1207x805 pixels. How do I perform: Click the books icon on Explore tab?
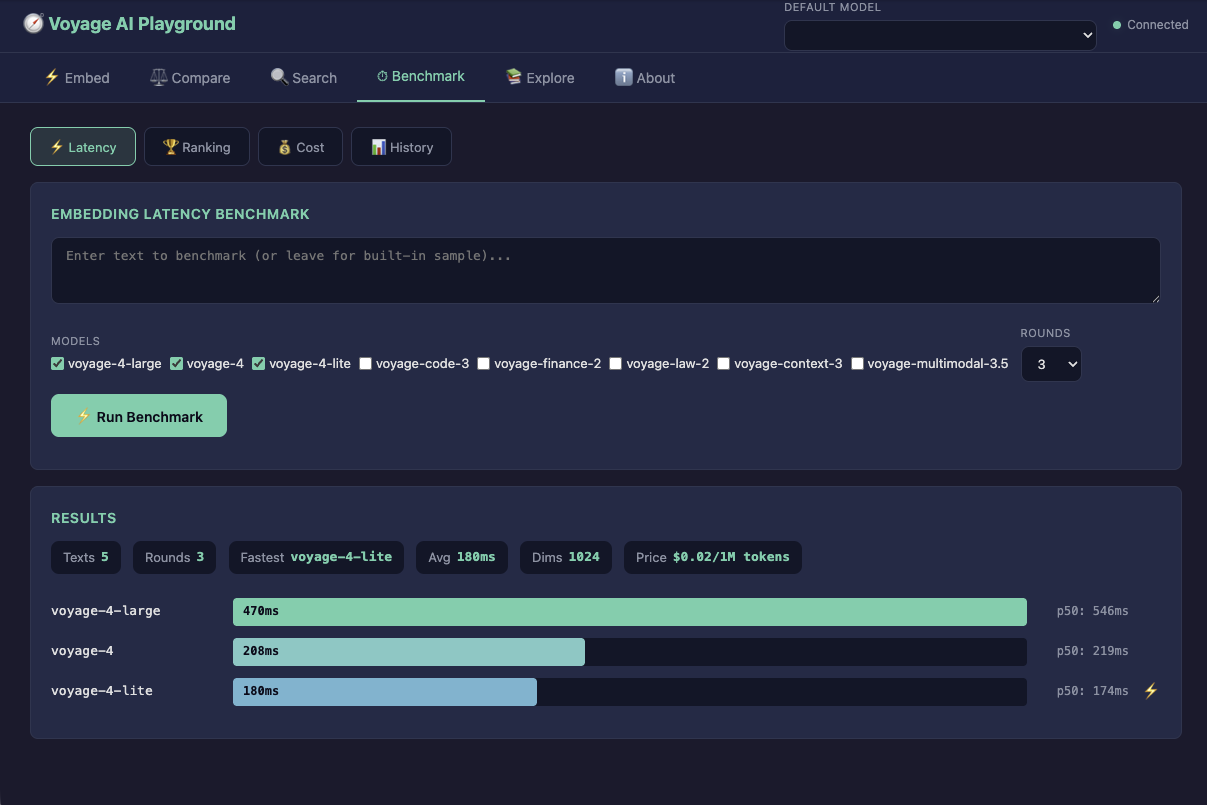[514, 77]
